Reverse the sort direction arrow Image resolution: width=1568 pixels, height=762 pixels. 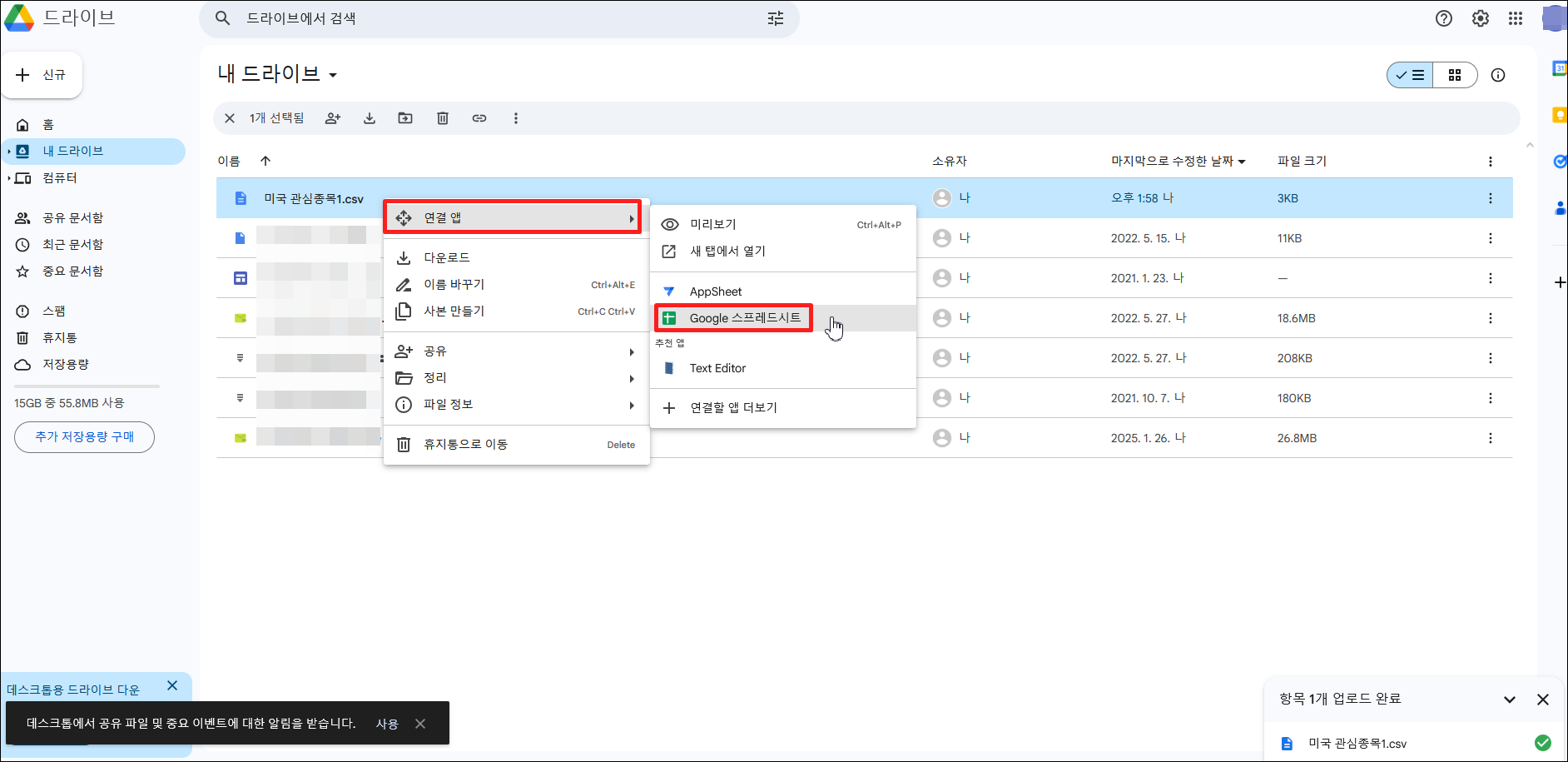tap(265, 161)
